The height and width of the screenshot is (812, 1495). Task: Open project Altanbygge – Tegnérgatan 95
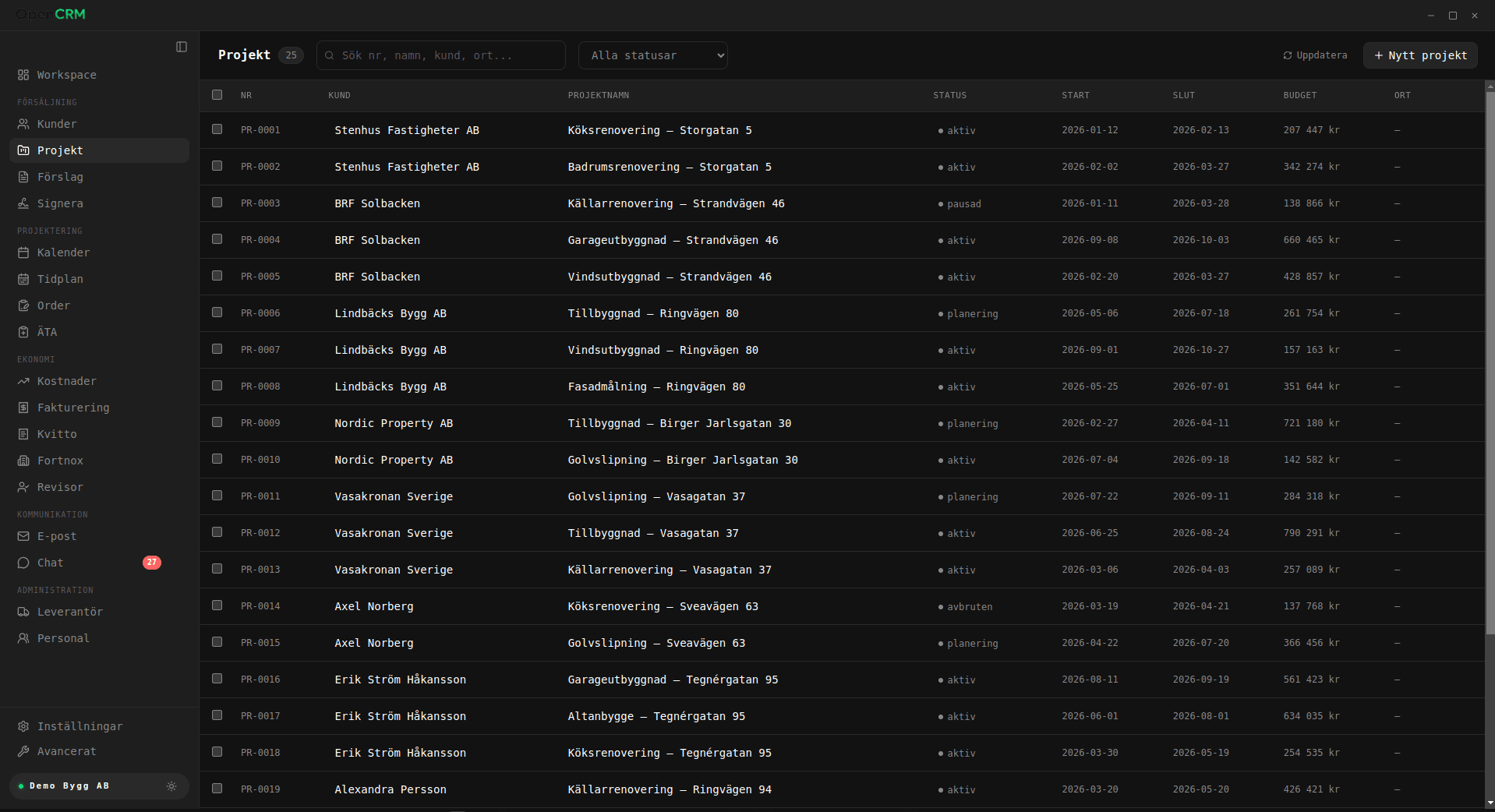coord(656,716)
